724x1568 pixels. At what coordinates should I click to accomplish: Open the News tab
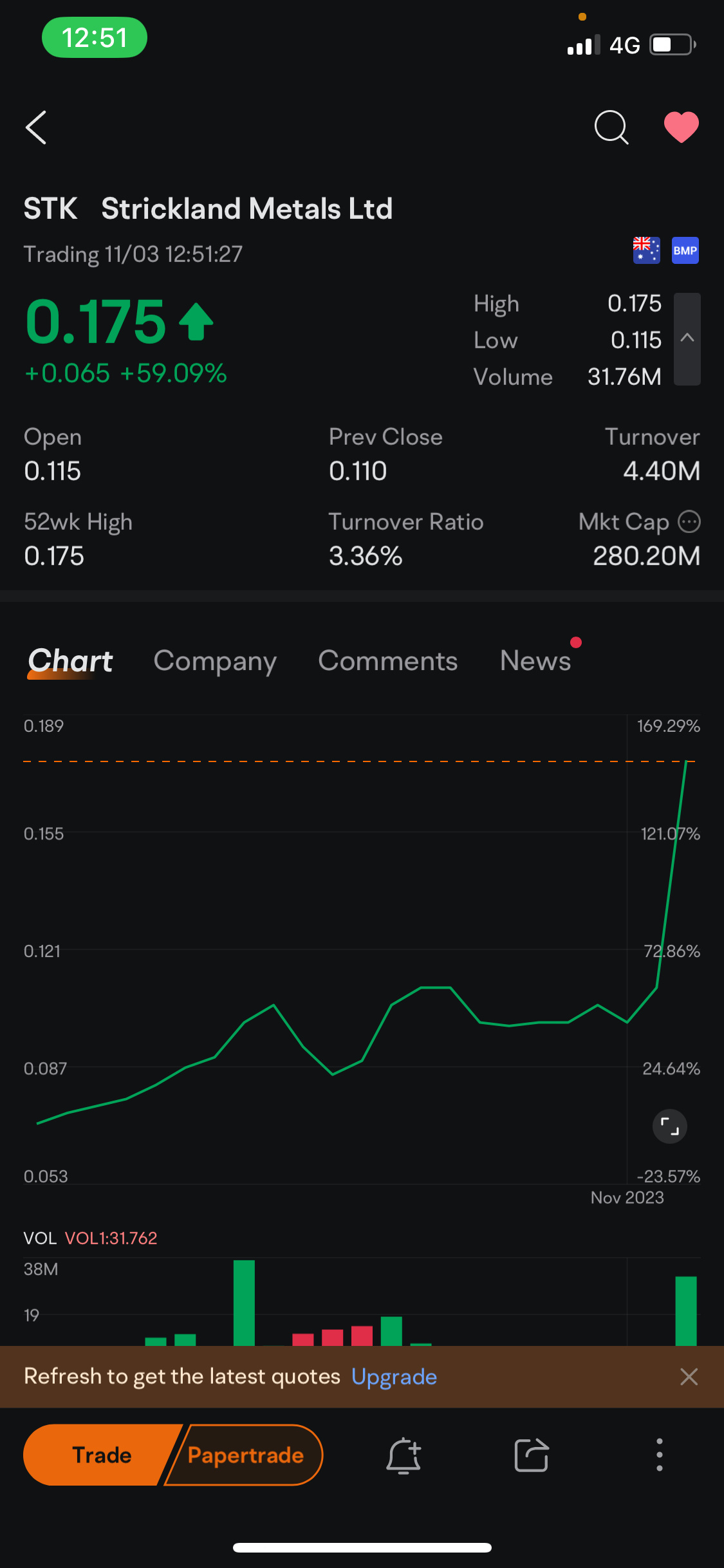(x=535, y=661)
